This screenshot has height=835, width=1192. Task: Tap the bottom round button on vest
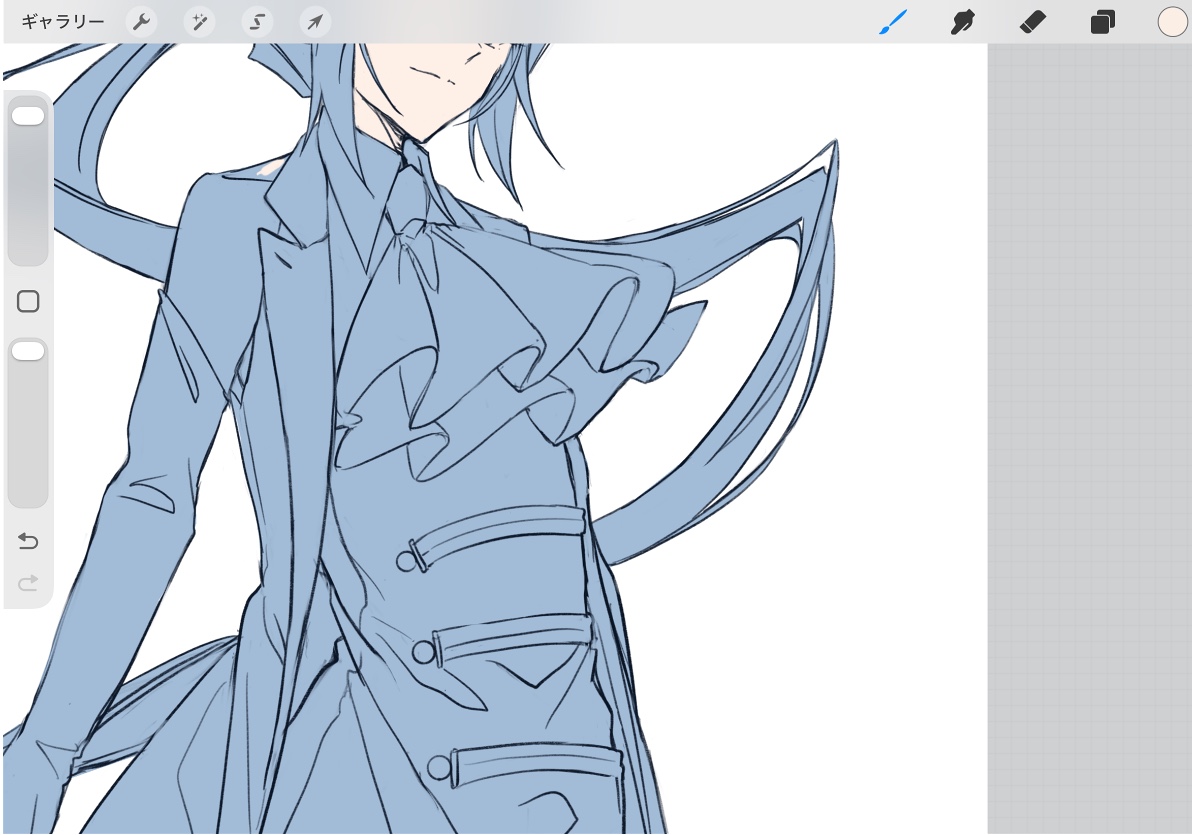pos(439,768)
